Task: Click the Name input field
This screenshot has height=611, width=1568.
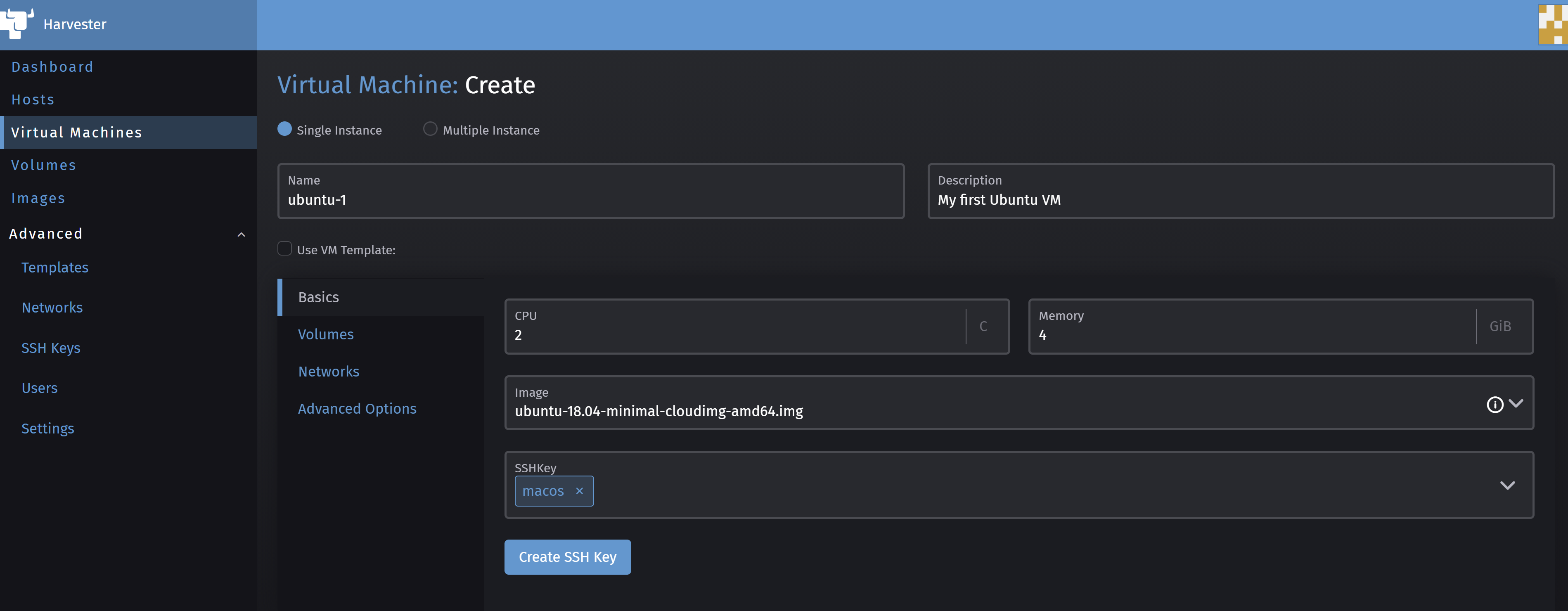Action: click(x=591, y=191)
